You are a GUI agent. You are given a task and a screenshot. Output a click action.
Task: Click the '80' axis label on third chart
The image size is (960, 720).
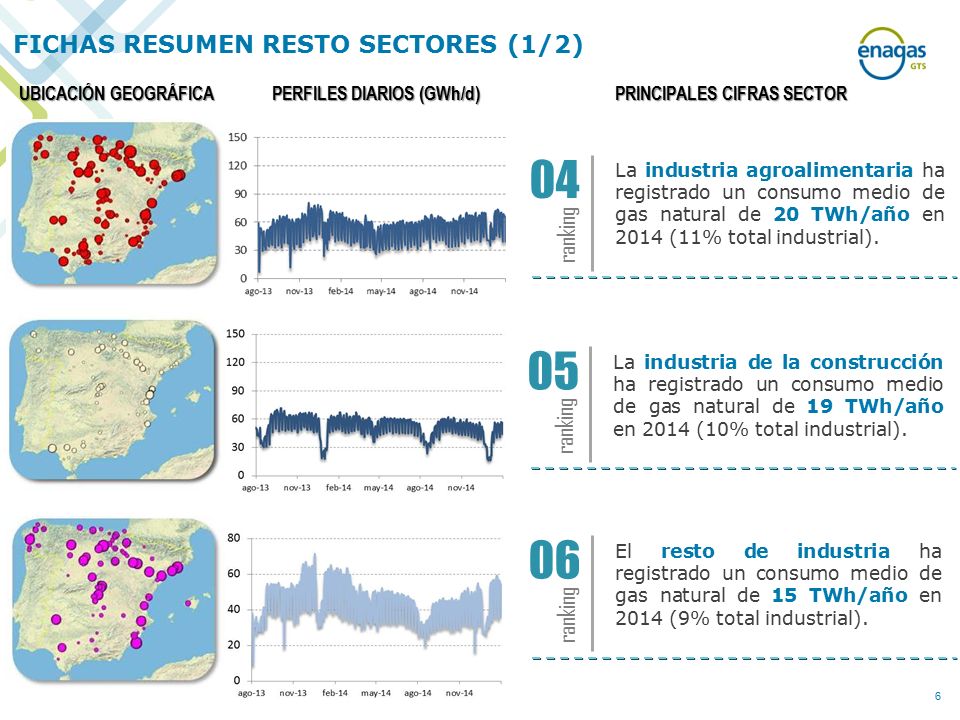click(x=234, y=538)
